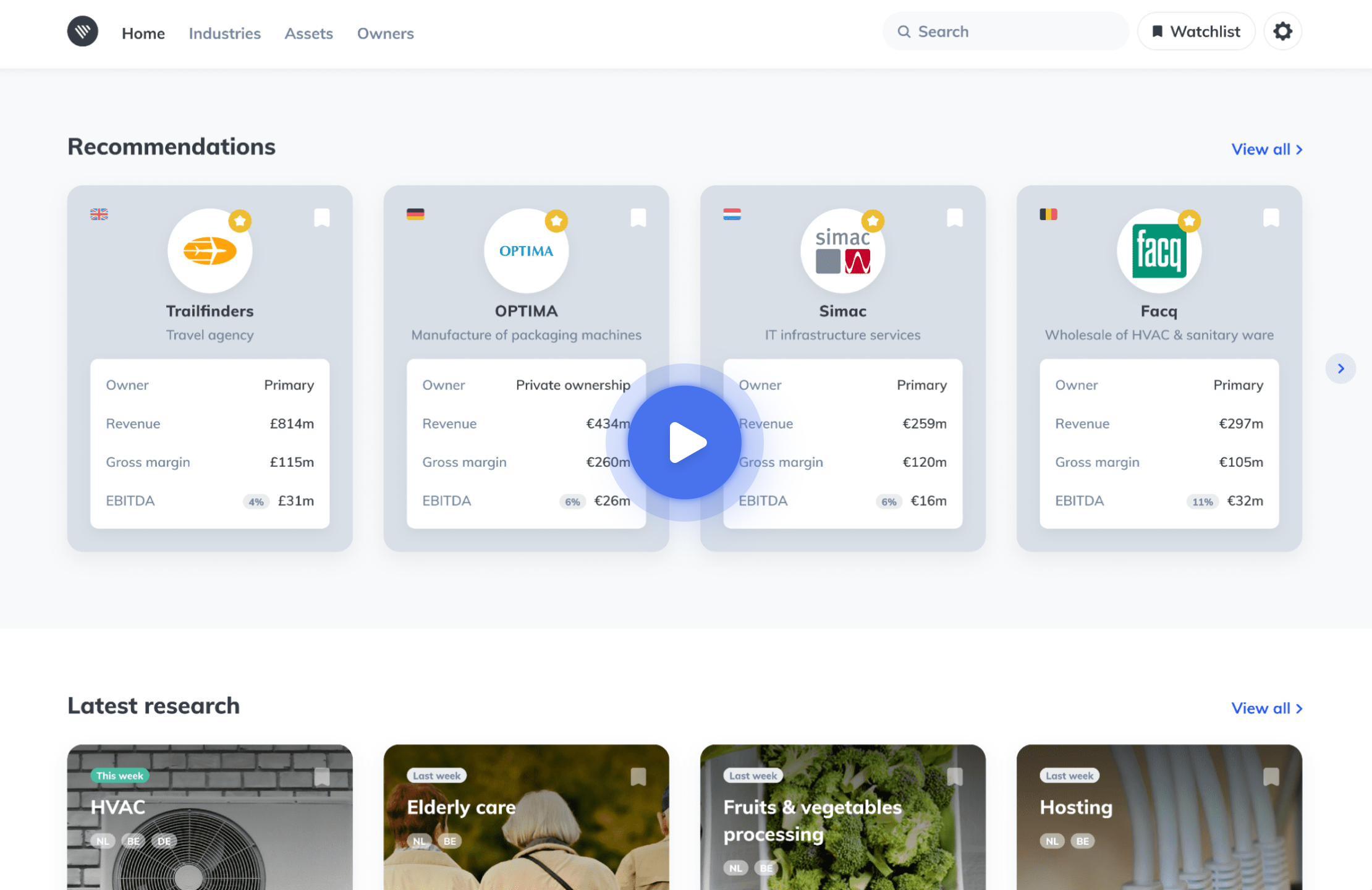Click Manufacture of packaging machines text
This screenshot has width=1372, height=890.
(527, 335)
